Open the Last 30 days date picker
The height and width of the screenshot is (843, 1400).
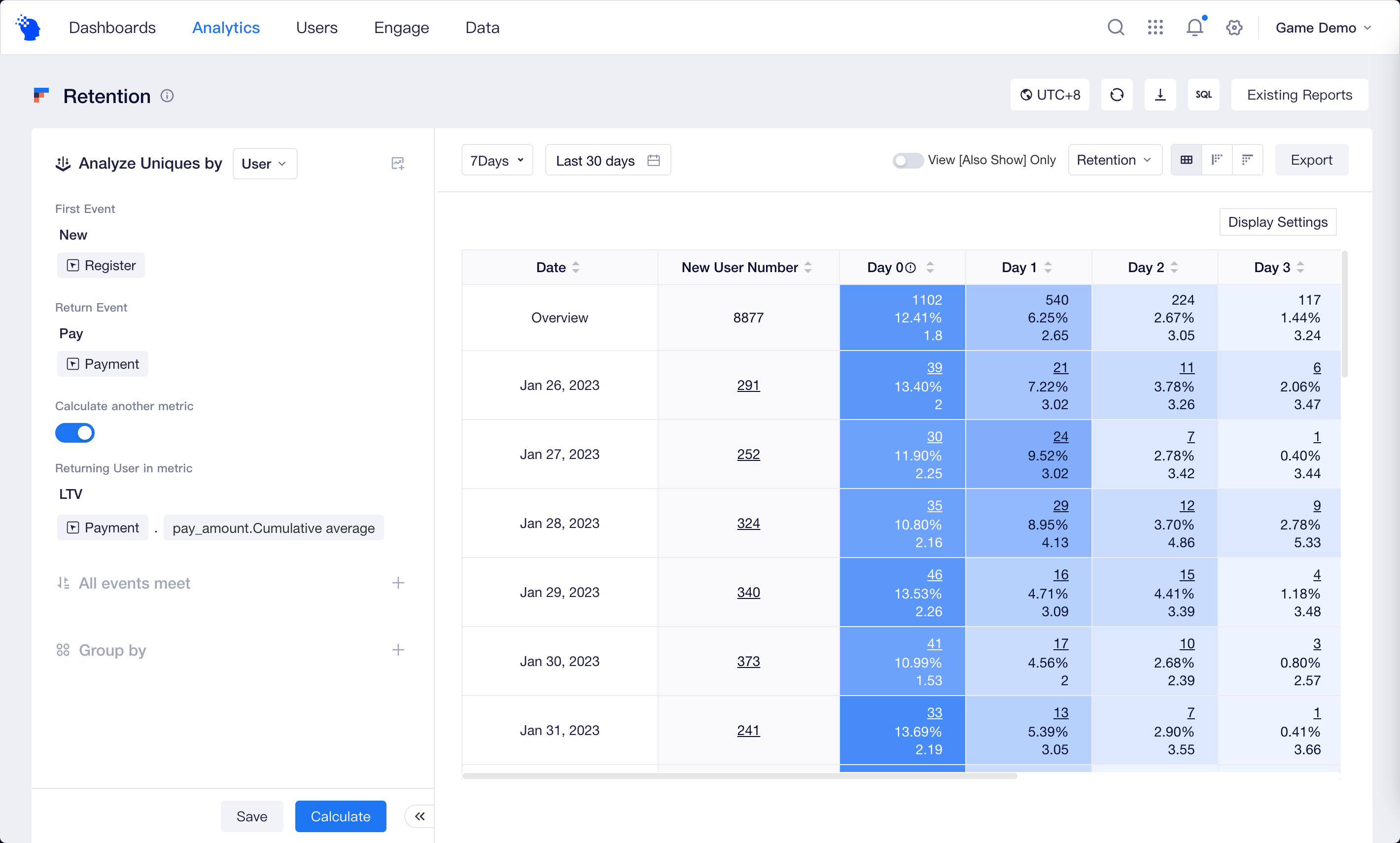608,160
